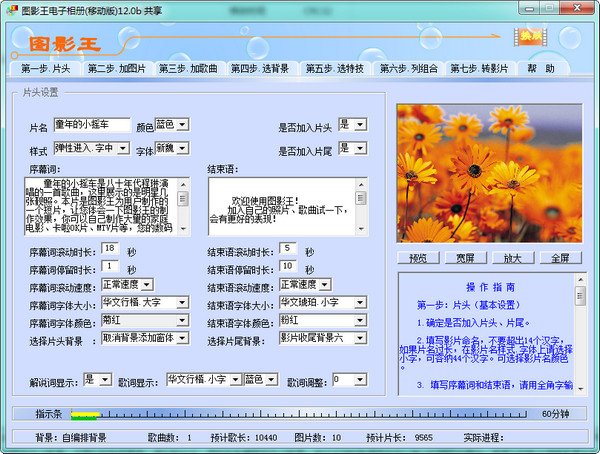
Task: Open the 样式 style dropdown
Action: pos(120,148)
